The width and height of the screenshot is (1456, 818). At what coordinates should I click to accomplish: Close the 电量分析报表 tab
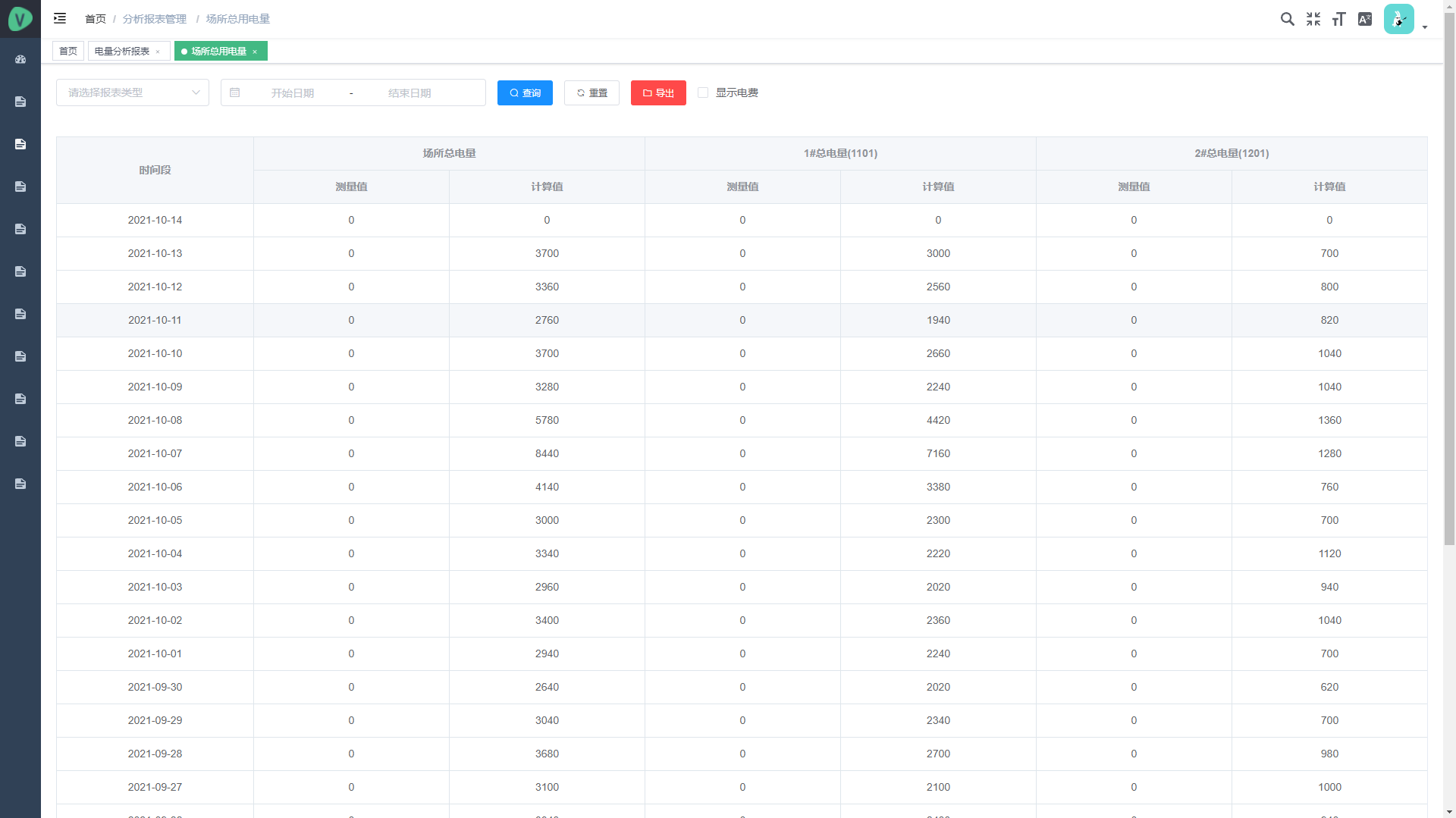[x=158, y=52]
